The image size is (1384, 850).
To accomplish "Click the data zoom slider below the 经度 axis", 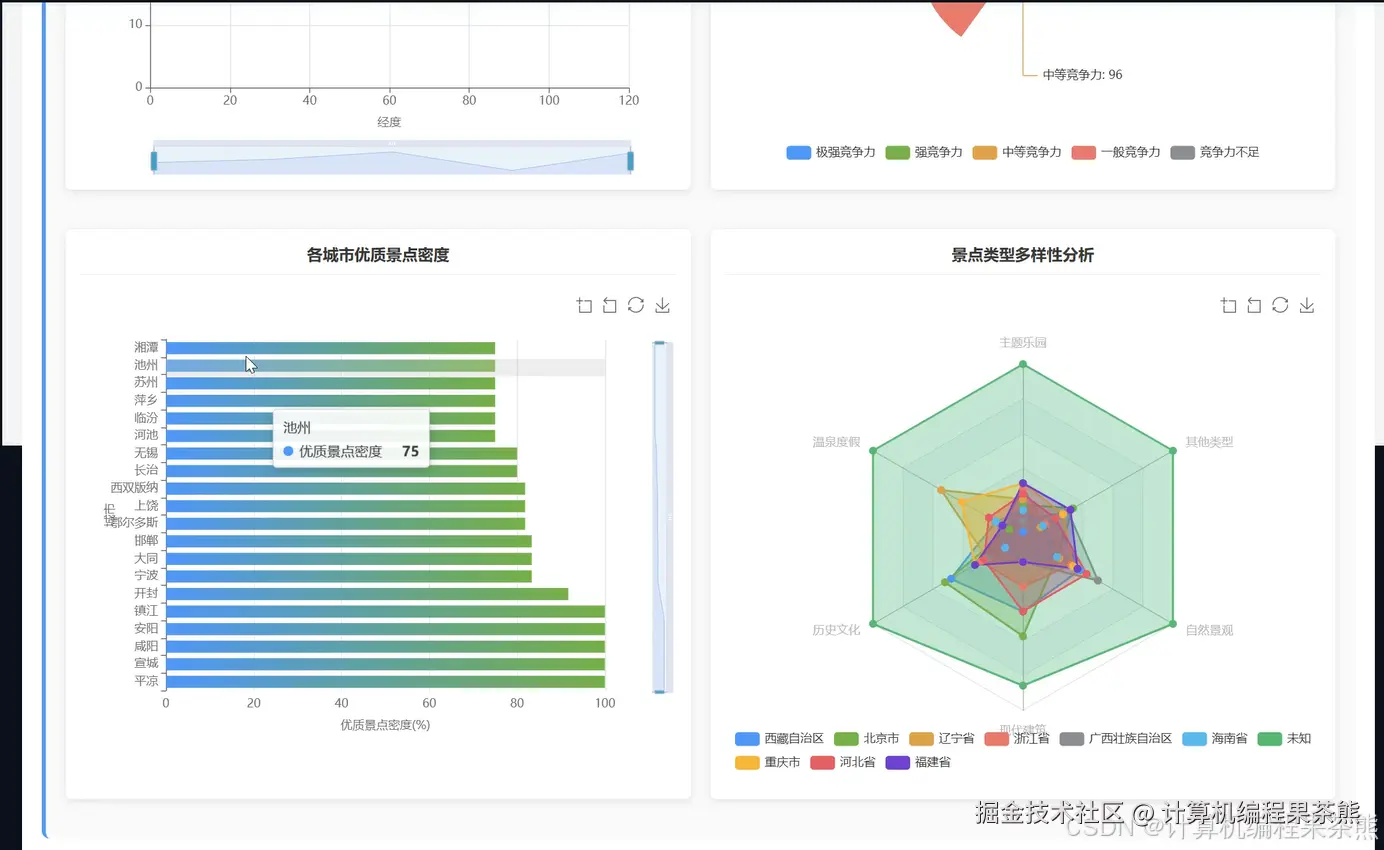I will (x=393, y=158).
